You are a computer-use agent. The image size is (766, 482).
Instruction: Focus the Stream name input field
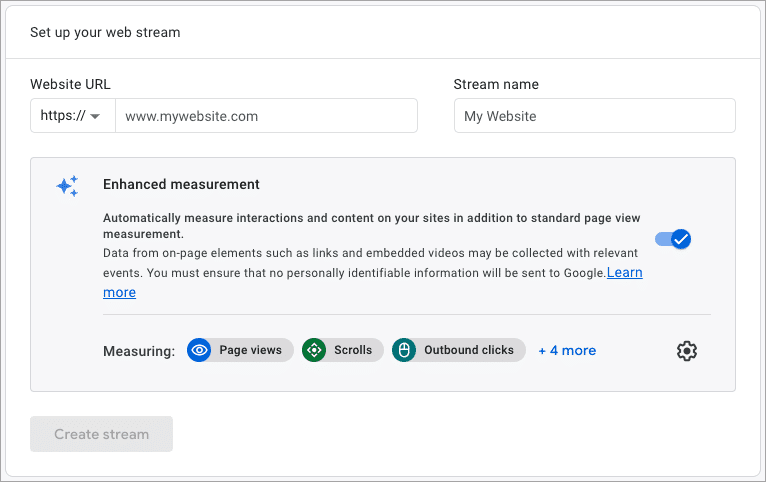pyautogui.click(x=595, y=116)
